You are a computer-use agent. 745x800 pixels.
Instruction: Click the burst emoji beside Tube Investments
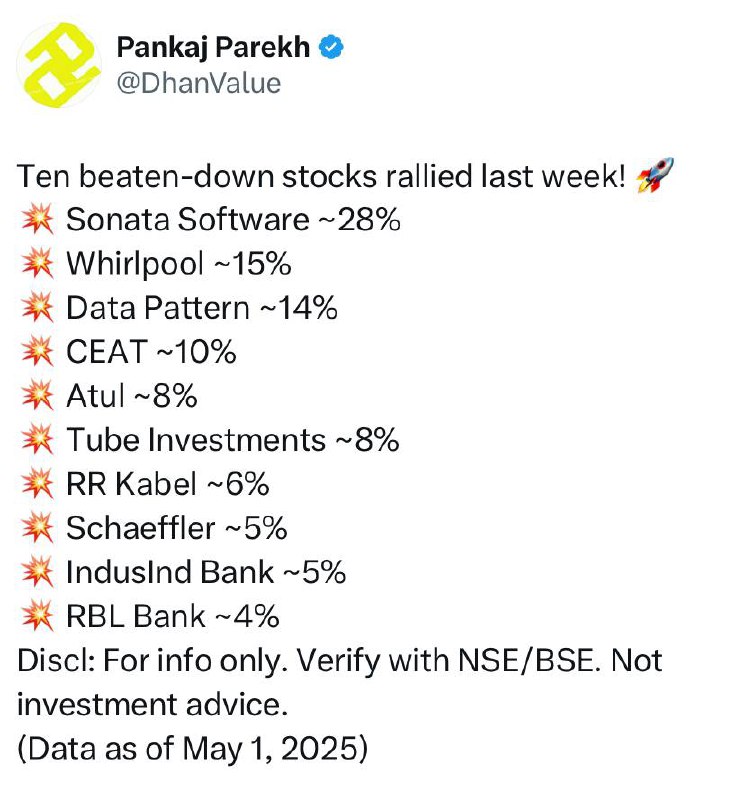[x=37, y=440]
